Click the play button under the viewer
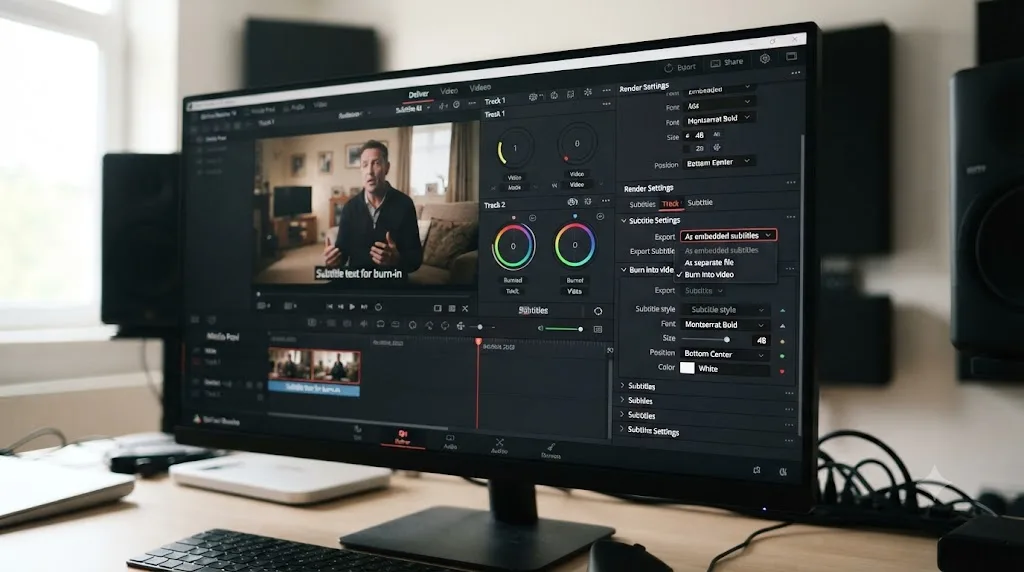This screenshot has width=1024, height=572. (x=352, y=307)
